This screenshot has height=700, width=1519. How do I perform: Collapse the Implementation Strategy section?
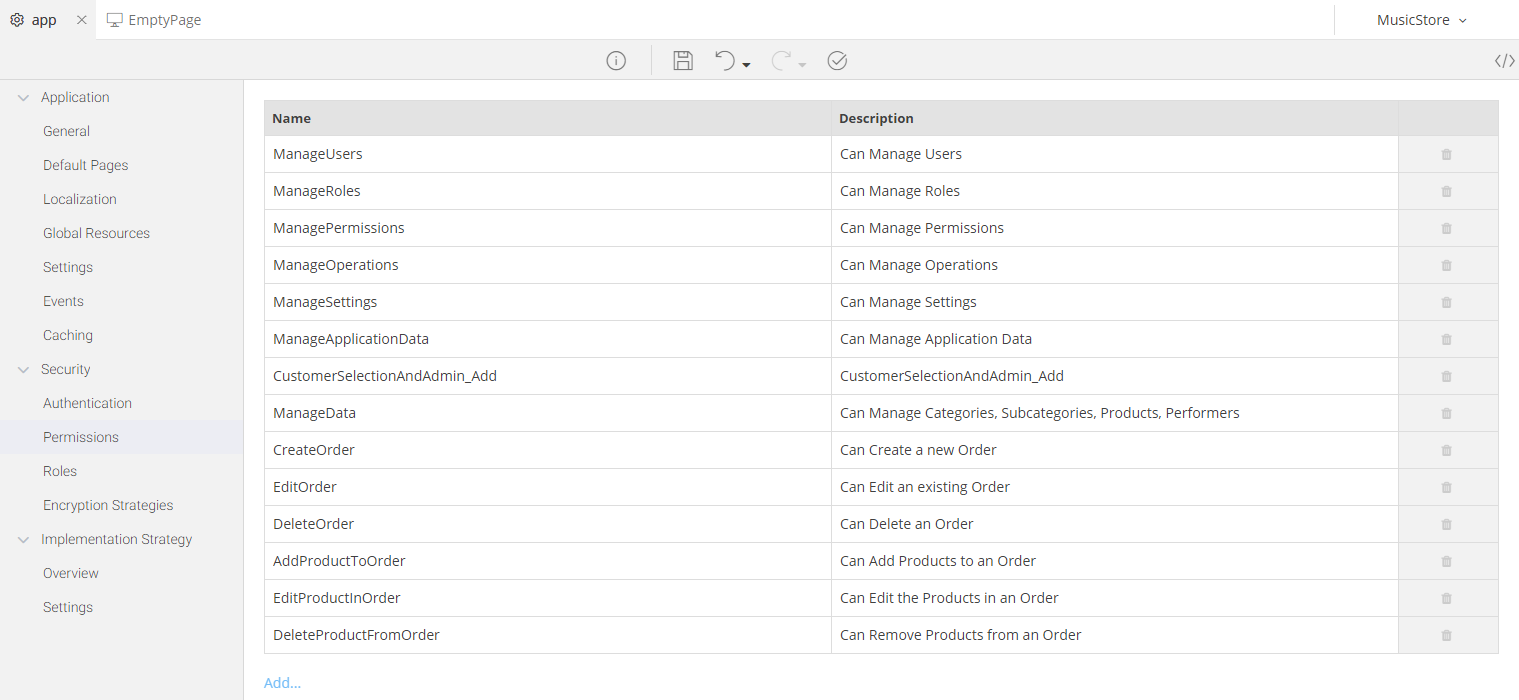[23, 540]
